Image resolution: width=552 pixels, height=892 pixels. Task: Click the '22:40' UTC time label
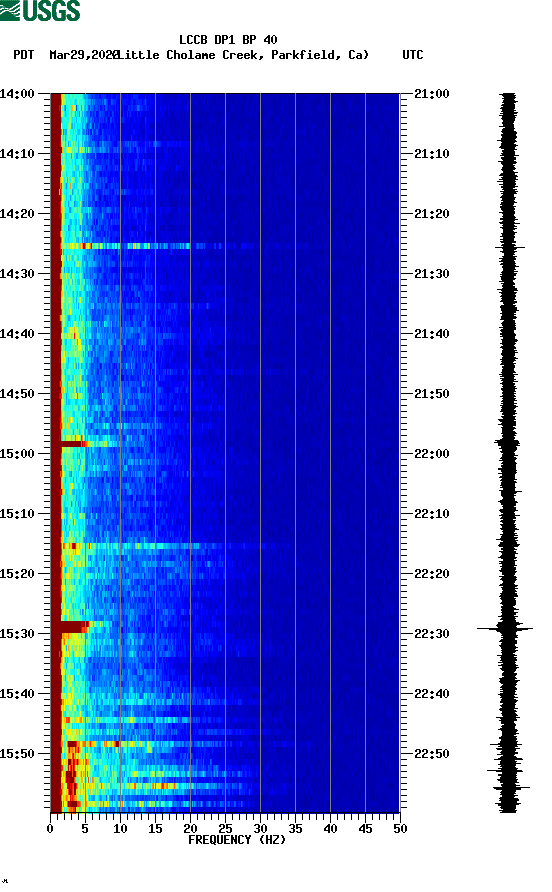(x=432, y=694)
